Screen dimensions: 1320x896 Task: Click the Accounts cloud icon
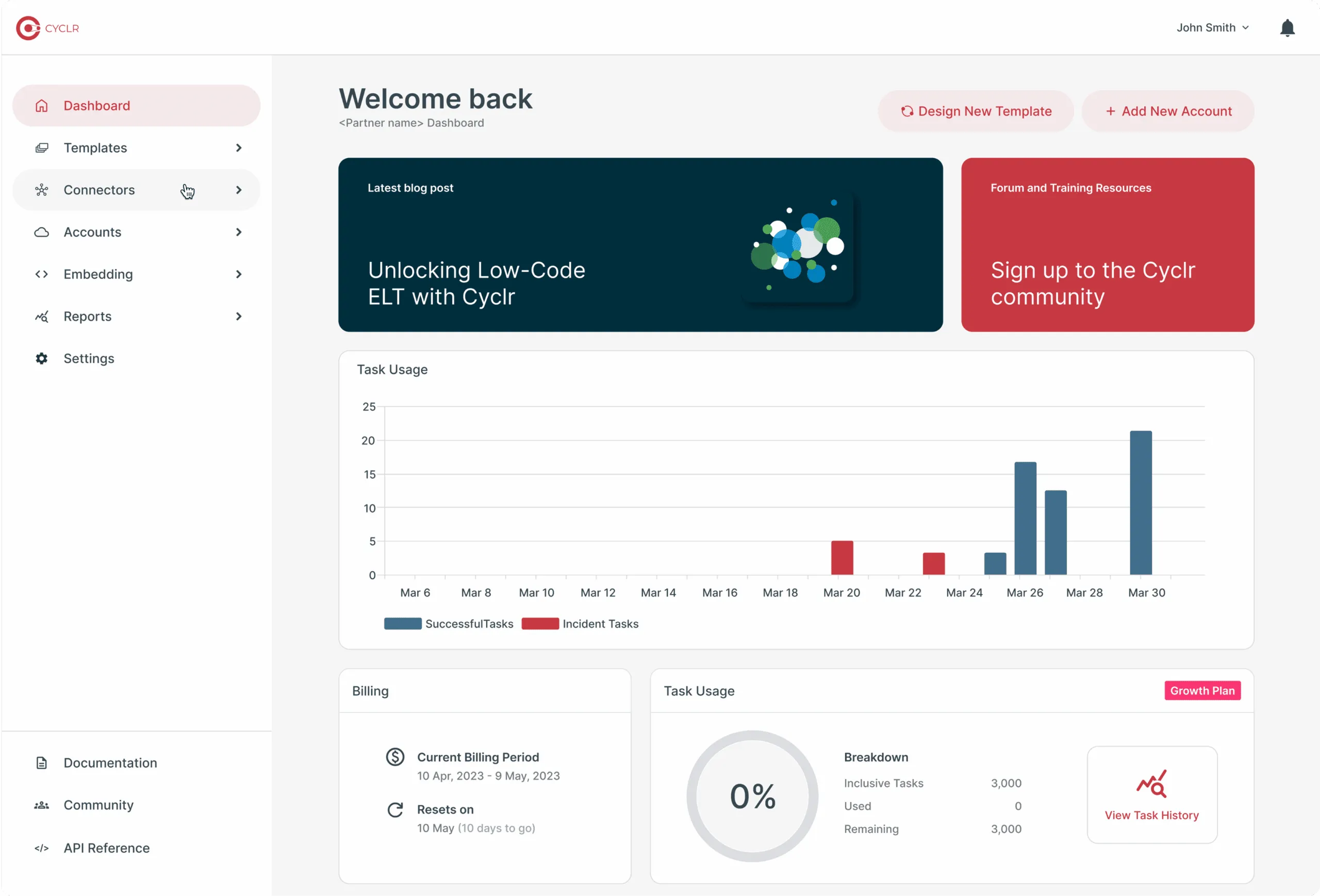(41, 231)
